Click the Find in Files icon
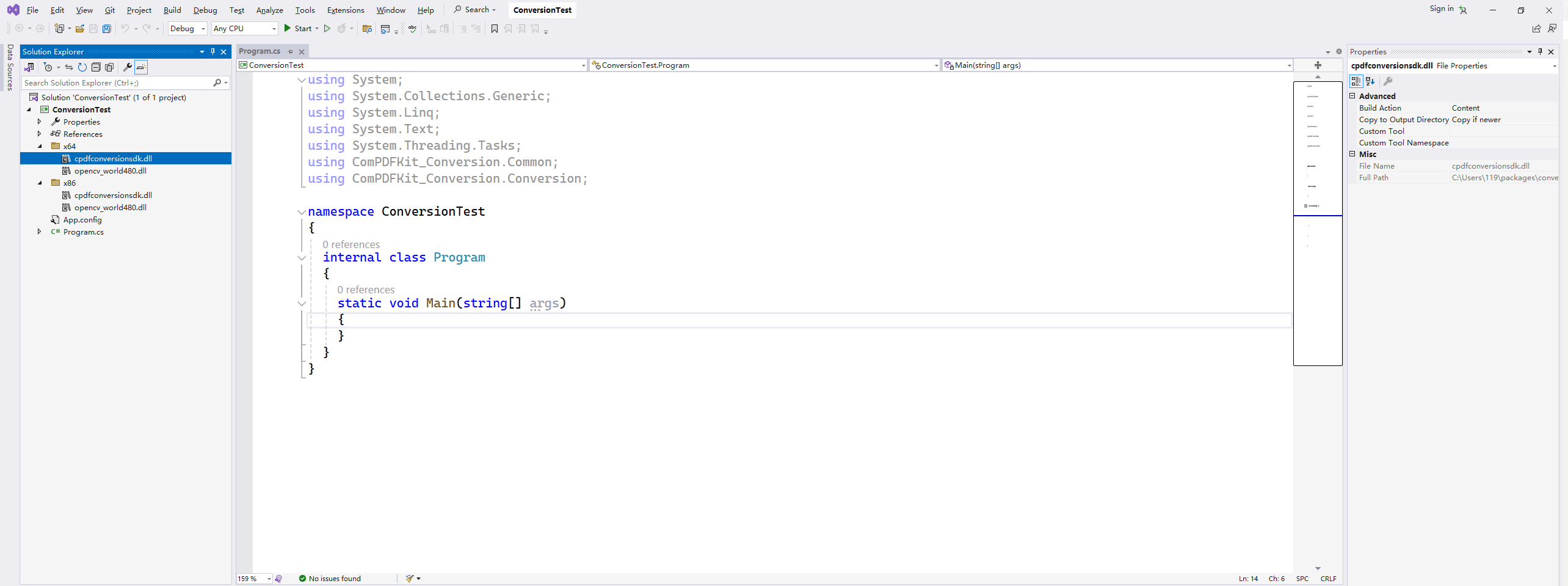This screenshot has width=1568, height=586. (x=367, y=29)
